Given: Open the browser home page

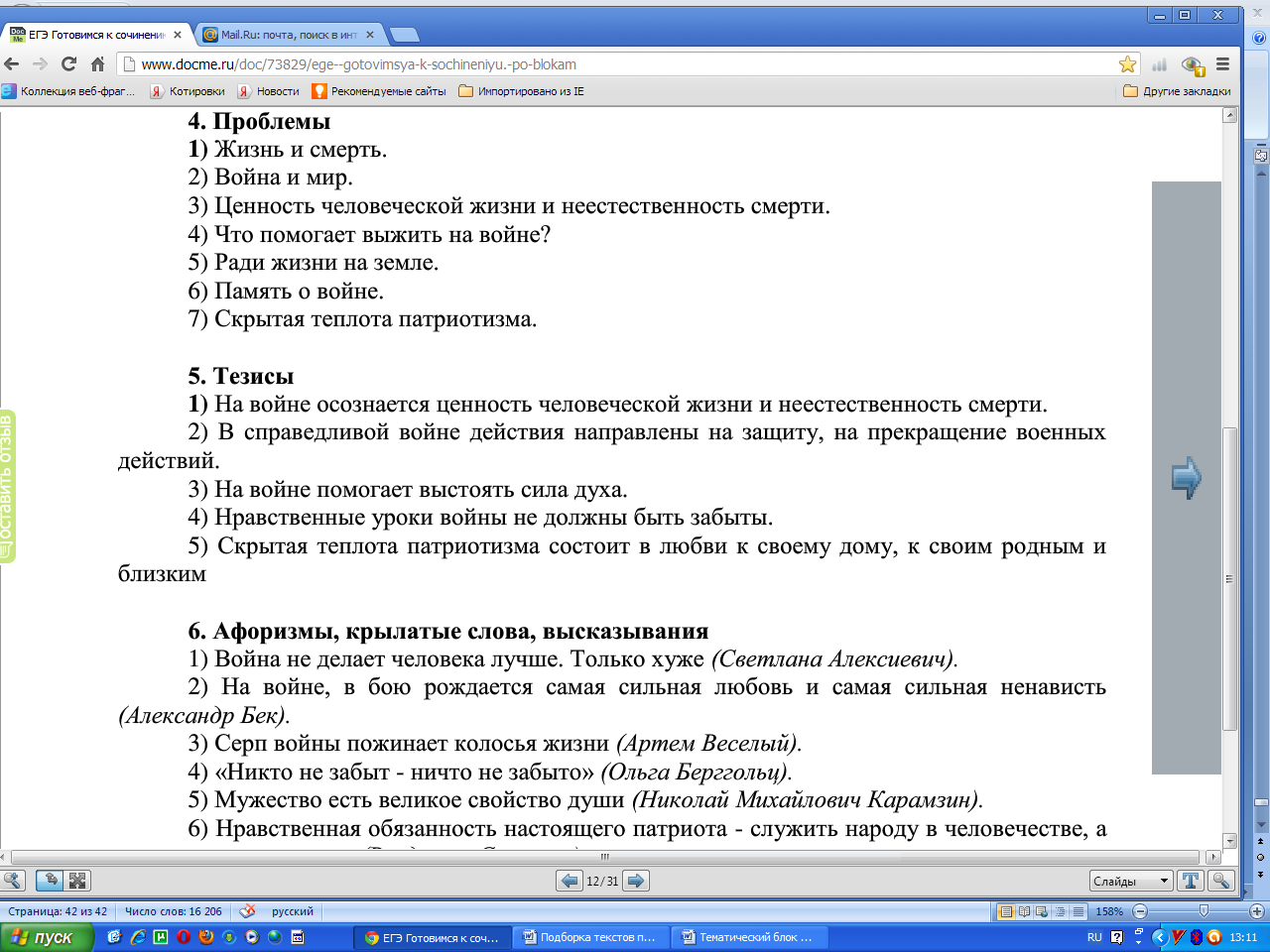Looking at the screenshot, I should tap(97, 64).
